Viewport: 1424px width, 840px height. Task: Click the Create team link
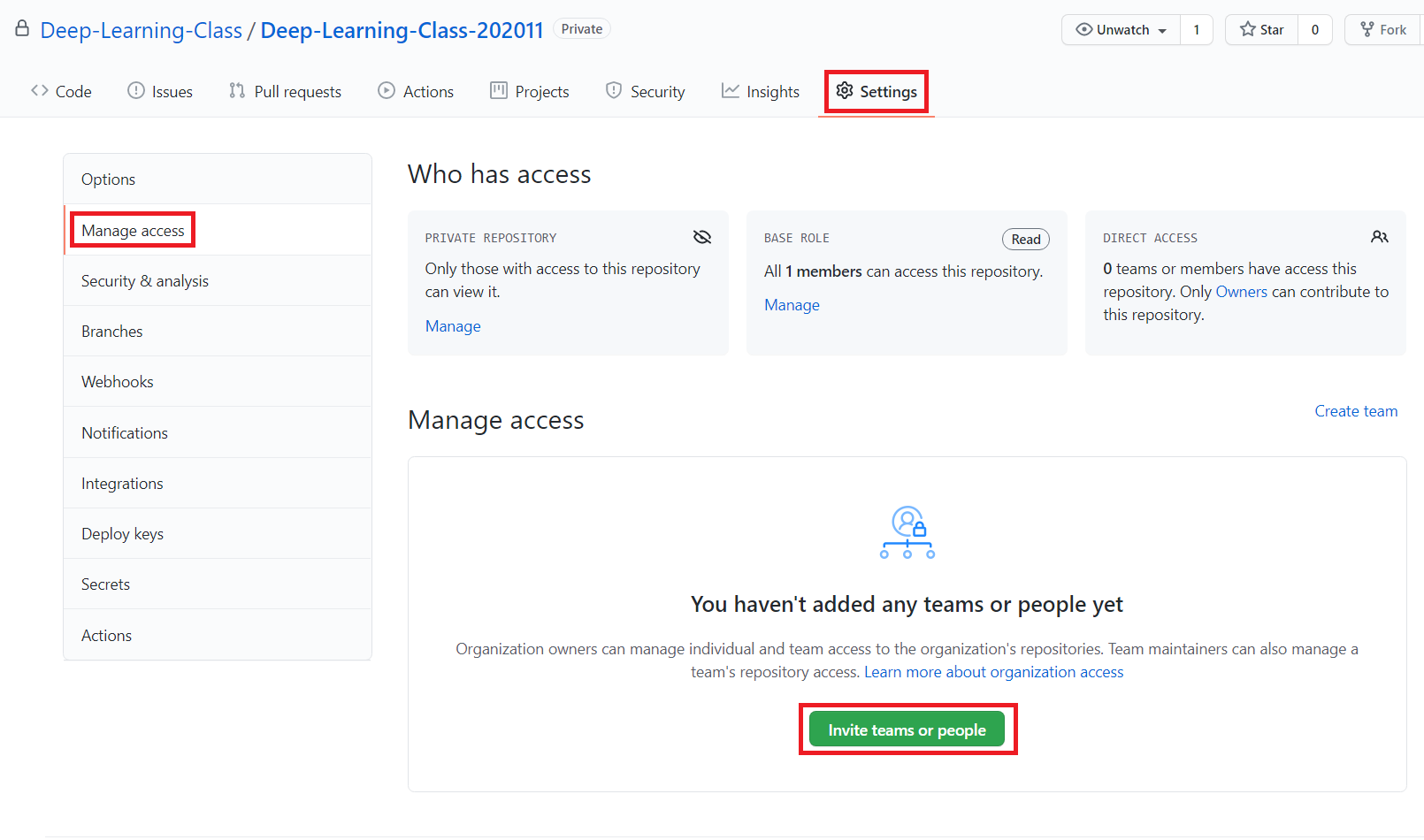pos(1356,411)
